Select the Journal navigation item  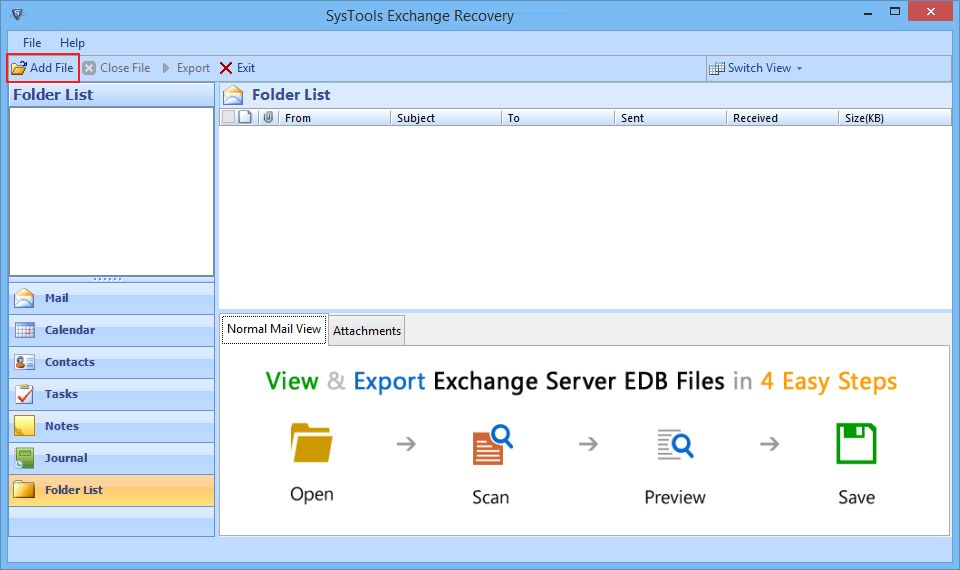111,457
